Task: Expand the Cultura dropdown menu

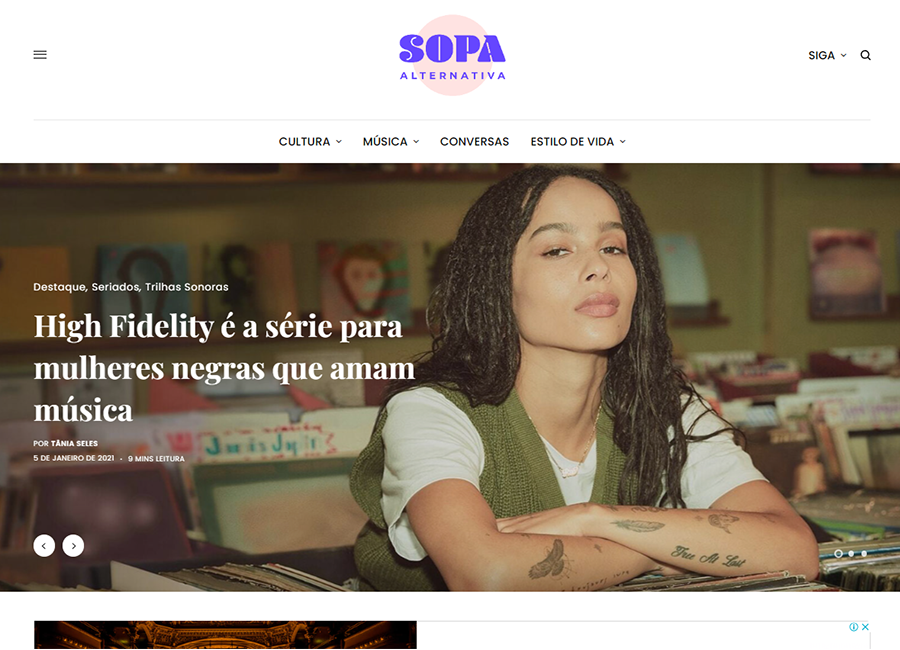Action: pos(310,141)
